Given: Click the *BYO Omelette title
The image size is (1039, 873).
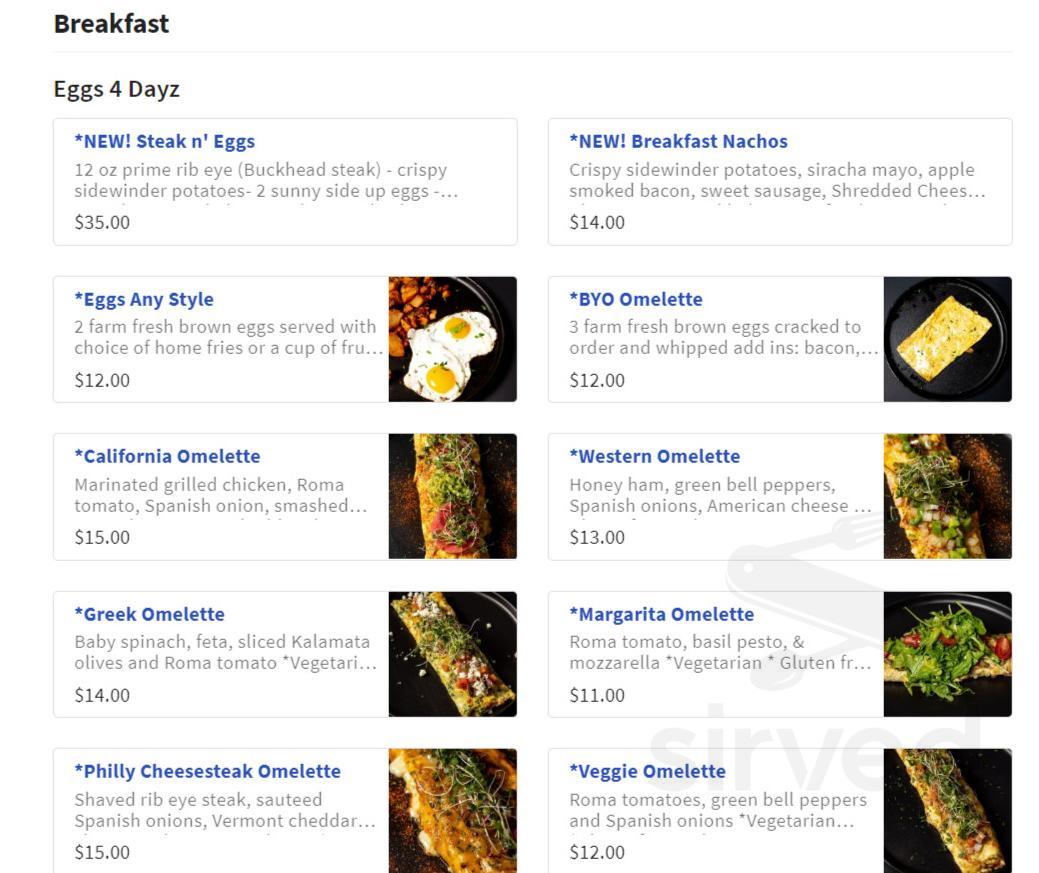Looking at the screenshot, I should tap(636, 299).
